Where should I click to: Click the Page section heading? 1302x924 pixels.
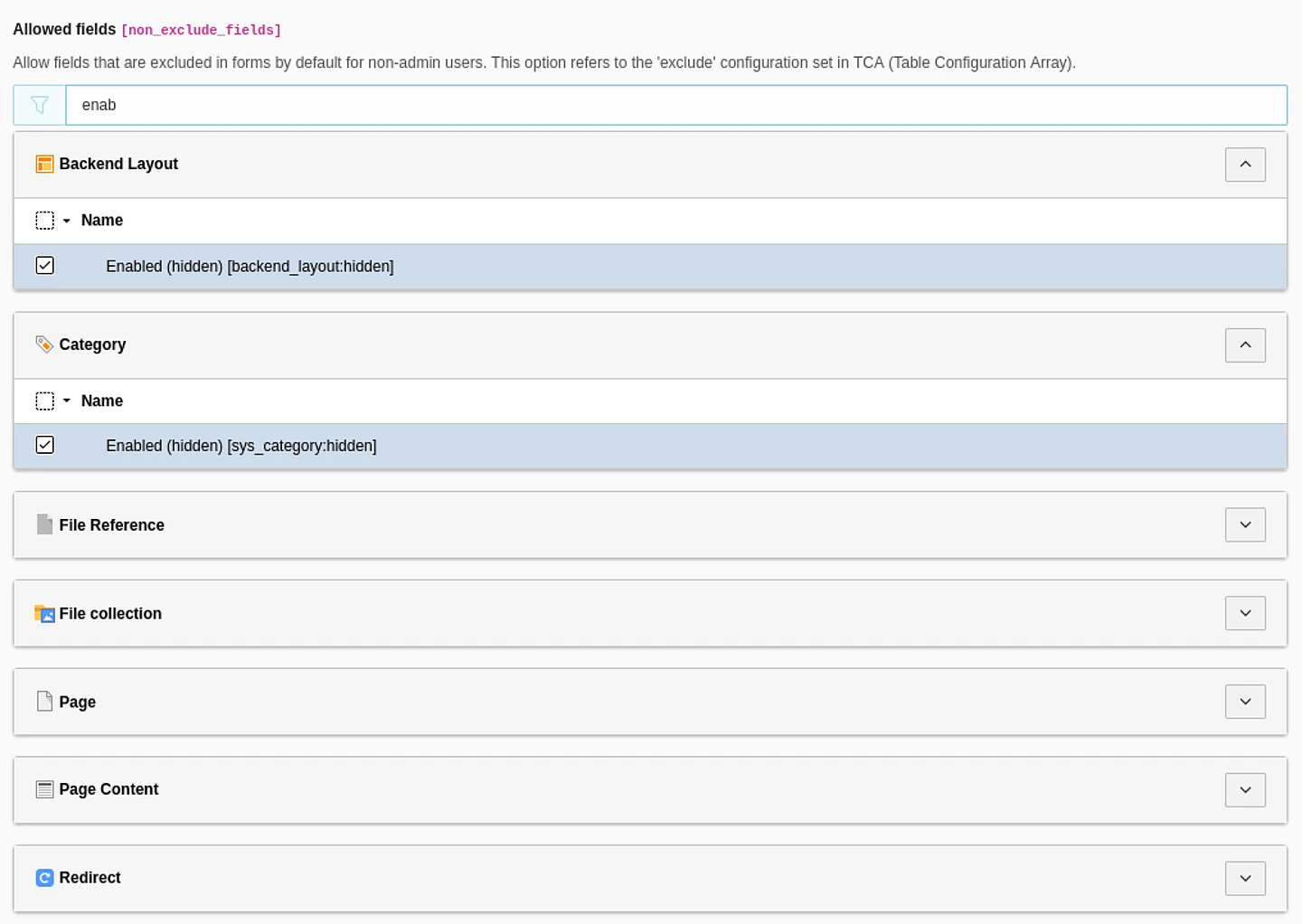click(77, 702)
